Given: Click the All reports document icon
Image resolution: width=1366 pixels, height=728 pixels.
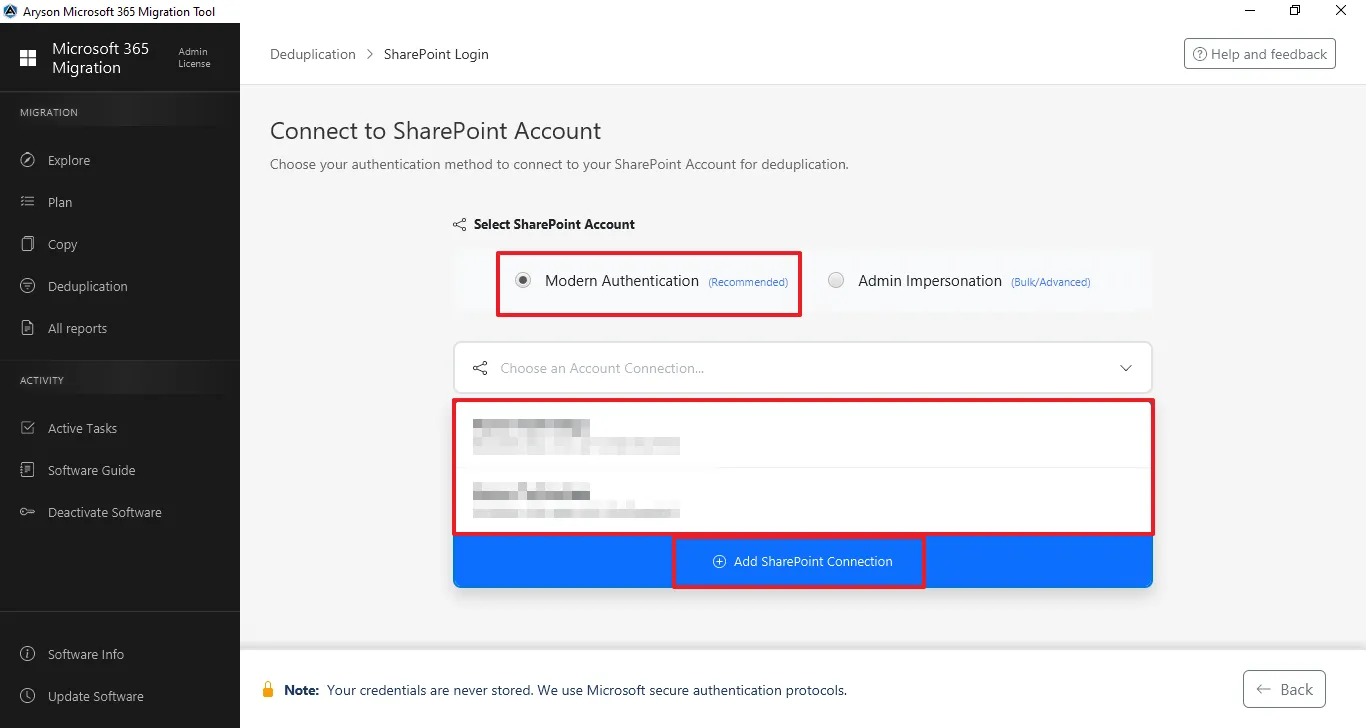Looking at the screenshot, I should click(x=28, y=328).
